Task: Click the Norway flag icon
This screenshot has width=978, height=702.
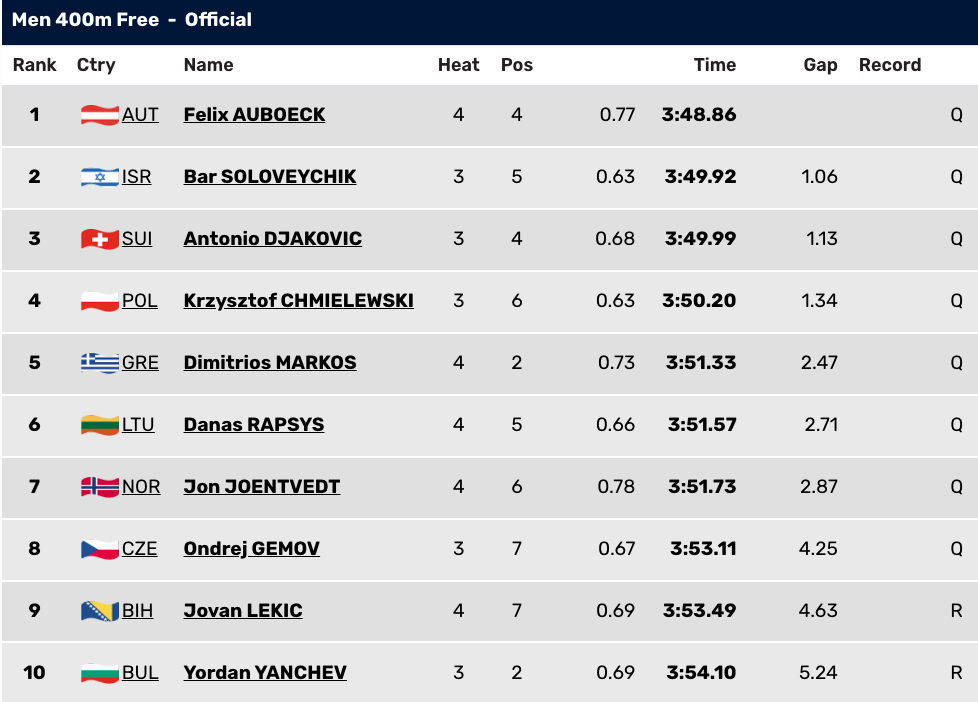Action: coord(100,487)
